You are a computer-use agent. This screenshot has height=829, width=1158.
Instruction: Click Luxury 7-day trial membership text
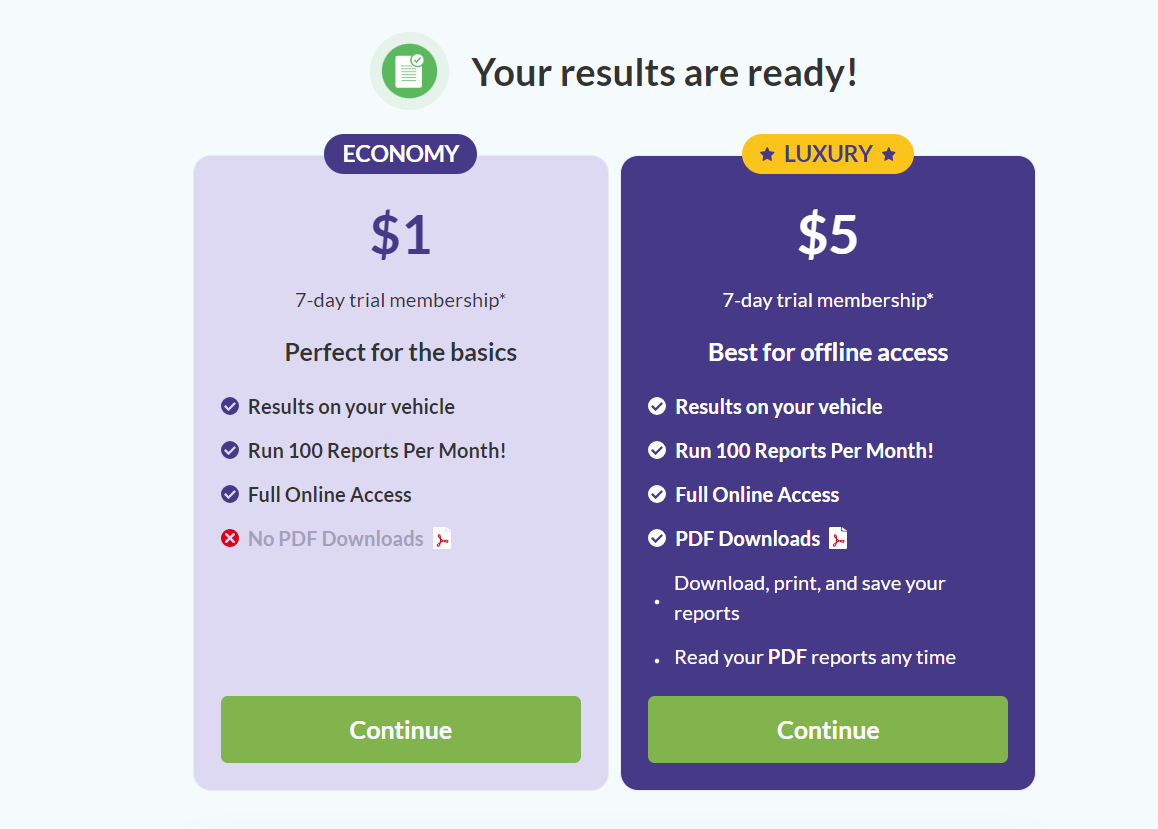point(827,300)
